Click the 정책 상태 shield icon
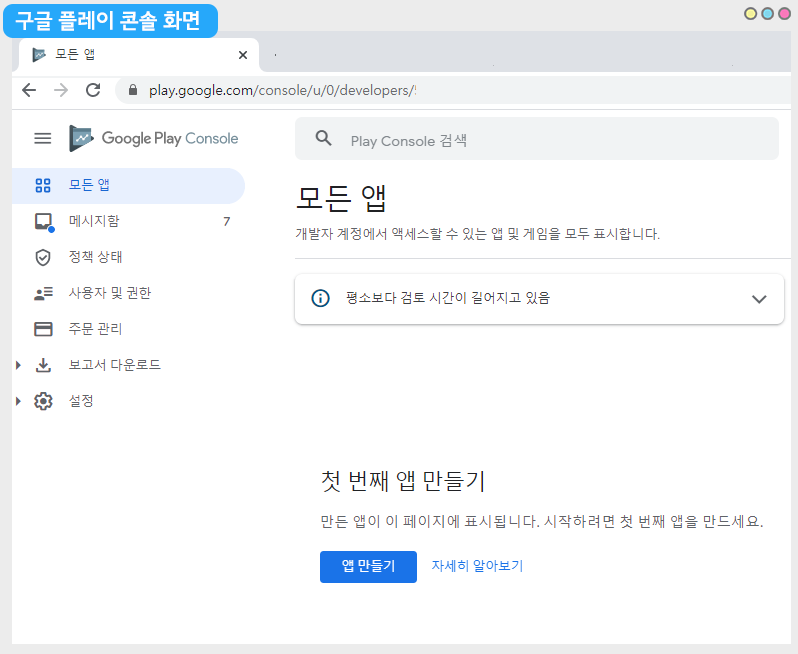The height and width of the screenshot is (654, 798). click(x=43, y=257)
